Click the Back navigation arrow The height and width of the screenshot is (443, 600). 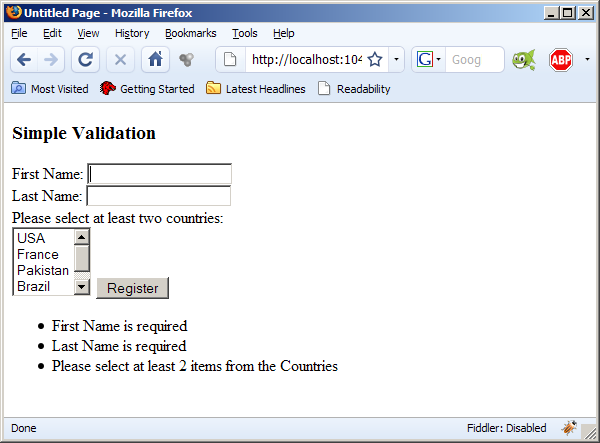click(24, 59)
